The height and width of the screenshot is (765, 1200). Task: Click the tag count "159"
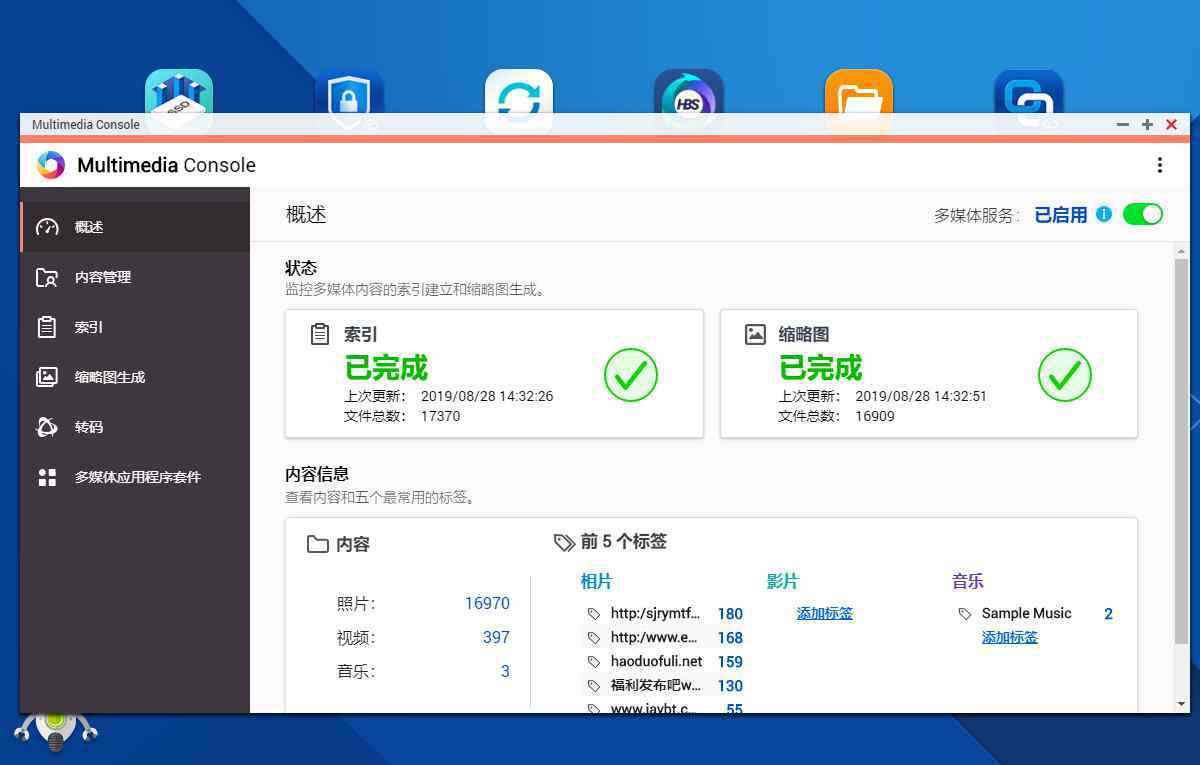[730, 661]
